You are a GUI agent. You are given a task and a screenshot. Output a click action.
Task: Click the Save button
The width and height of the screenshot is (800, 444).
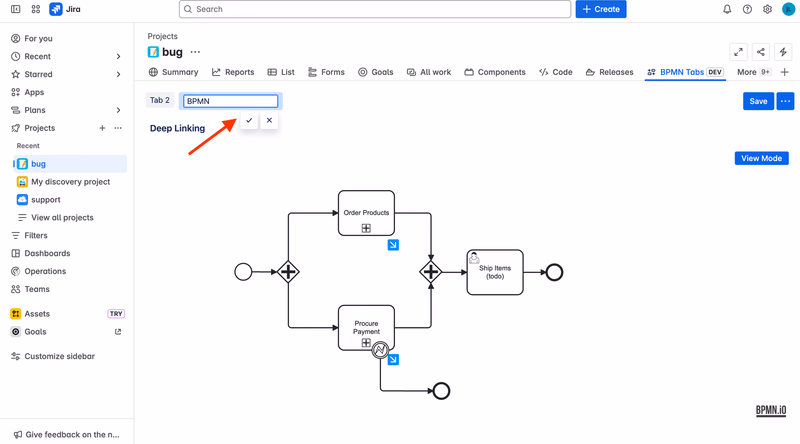pos(758,101)
